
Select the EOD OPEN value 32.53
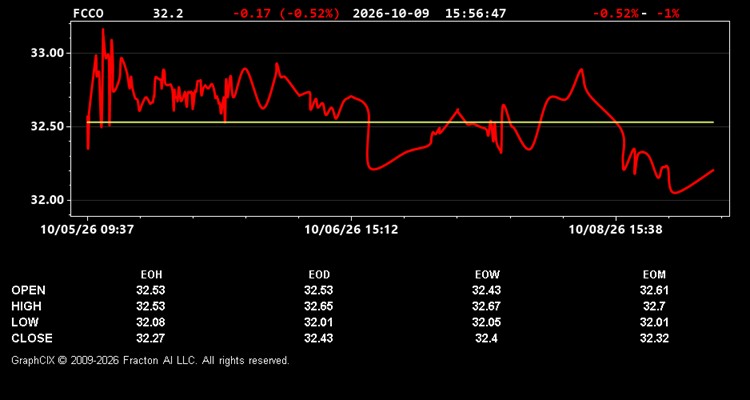pyautogui.click(x=319, y=290)
